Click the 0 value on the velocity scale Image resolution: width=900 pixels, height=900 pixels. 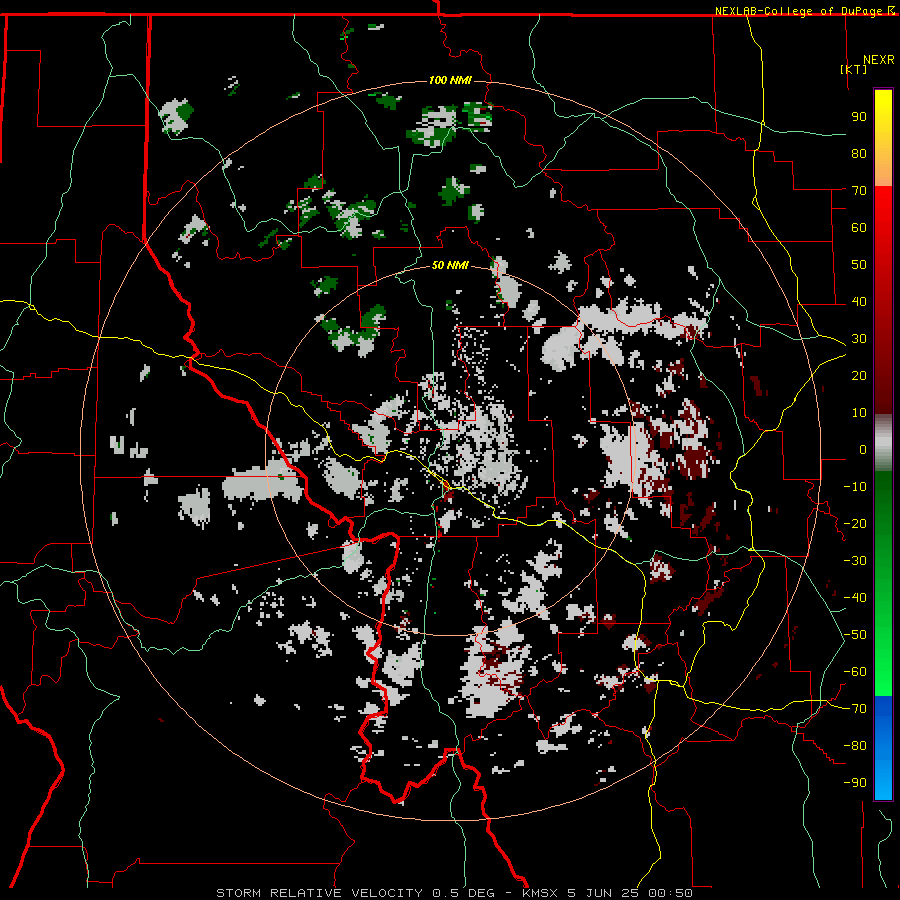(x=863, y=450)
